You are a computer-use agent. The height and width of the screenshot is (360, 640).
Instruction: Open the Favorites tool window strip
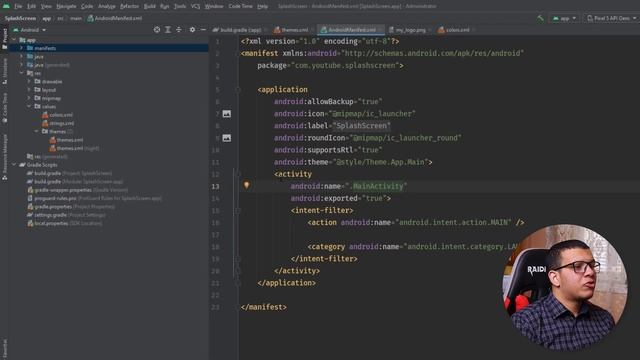(x=4, y=348)
